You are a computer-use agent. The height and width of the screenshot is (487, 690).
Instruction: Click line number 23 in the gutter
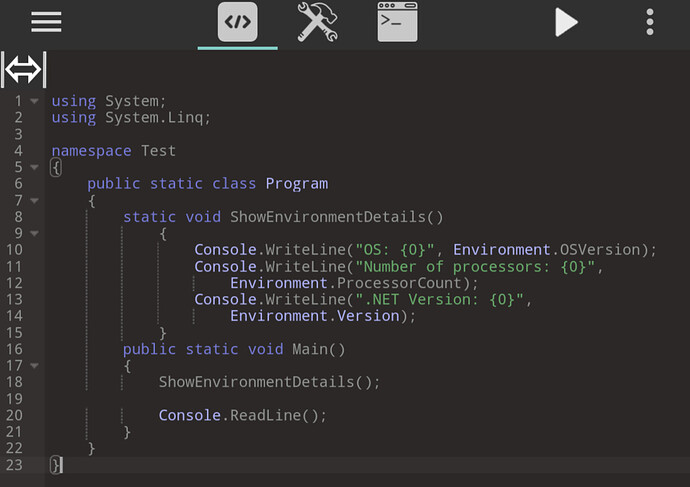tap(14, 465)
